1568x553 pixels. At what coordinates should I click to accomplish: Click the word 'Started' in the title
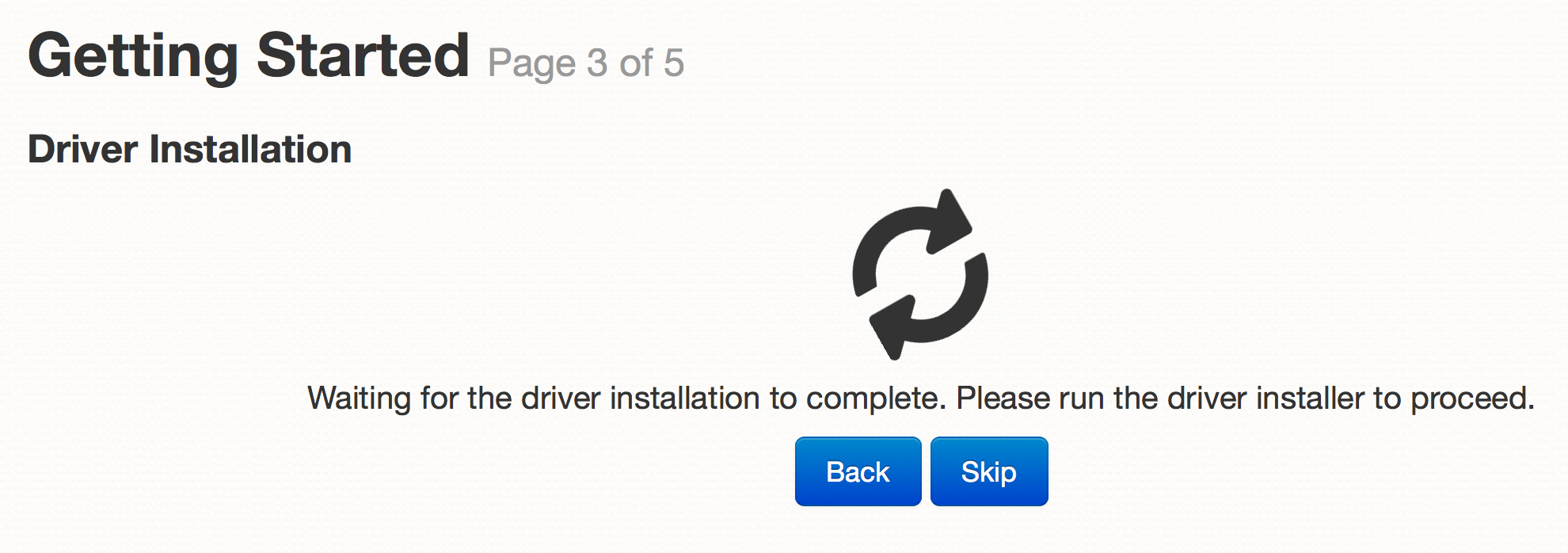click(363, 55)
